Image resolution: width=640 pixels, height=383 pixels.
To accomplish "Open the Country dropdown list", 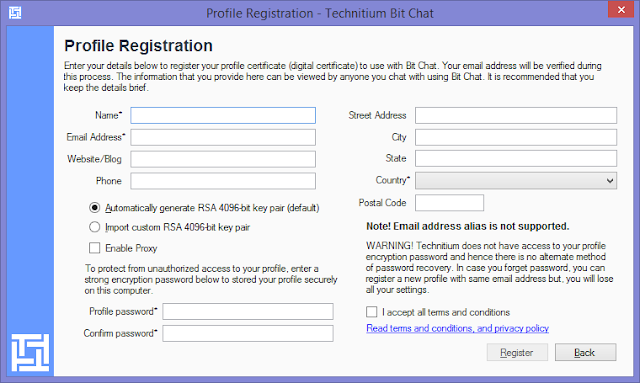I will tap(516, 180).
